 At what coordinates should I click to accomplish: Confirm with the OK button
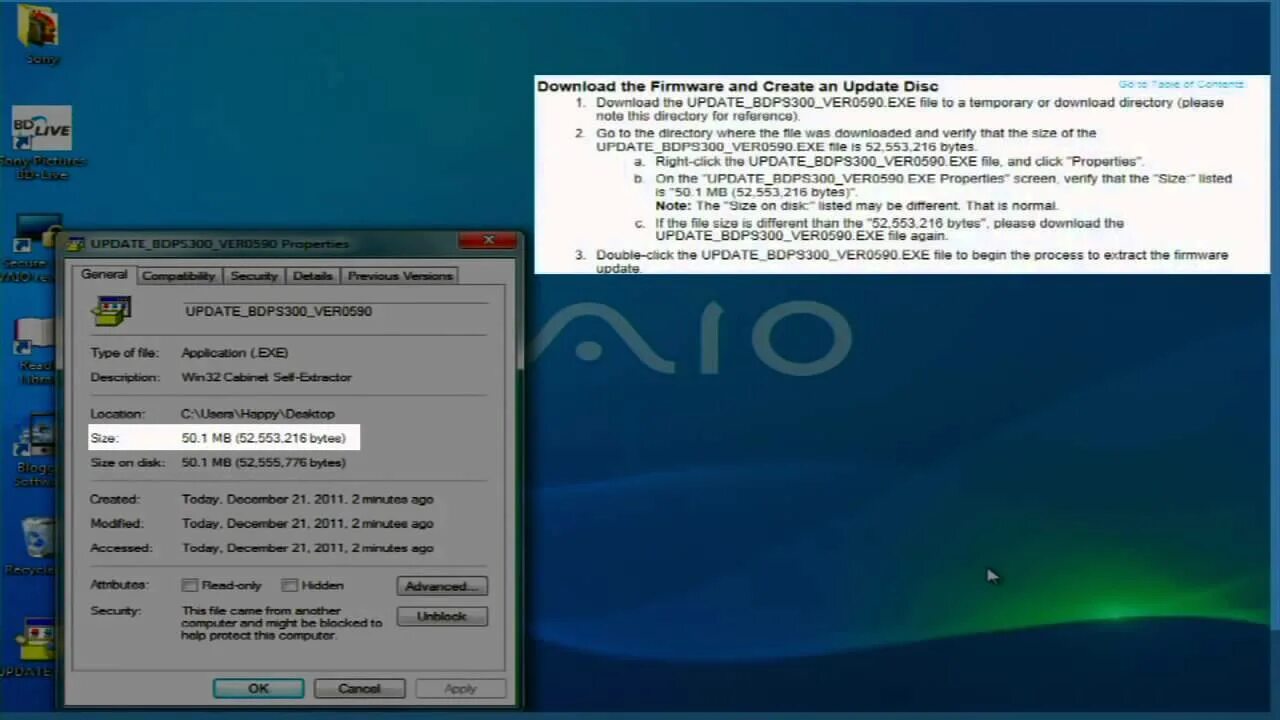pos(258,688)
